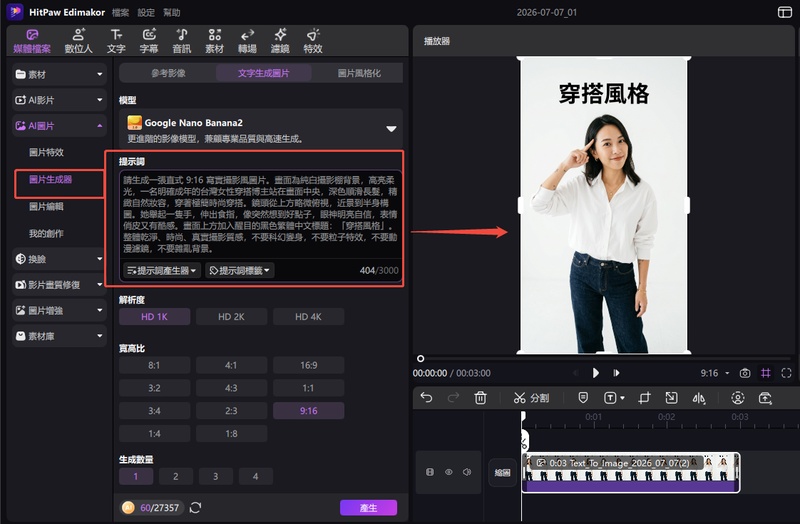Select HD 2K resolution
The height and width of the screenshot is (524, 800).
pos(231,317)
